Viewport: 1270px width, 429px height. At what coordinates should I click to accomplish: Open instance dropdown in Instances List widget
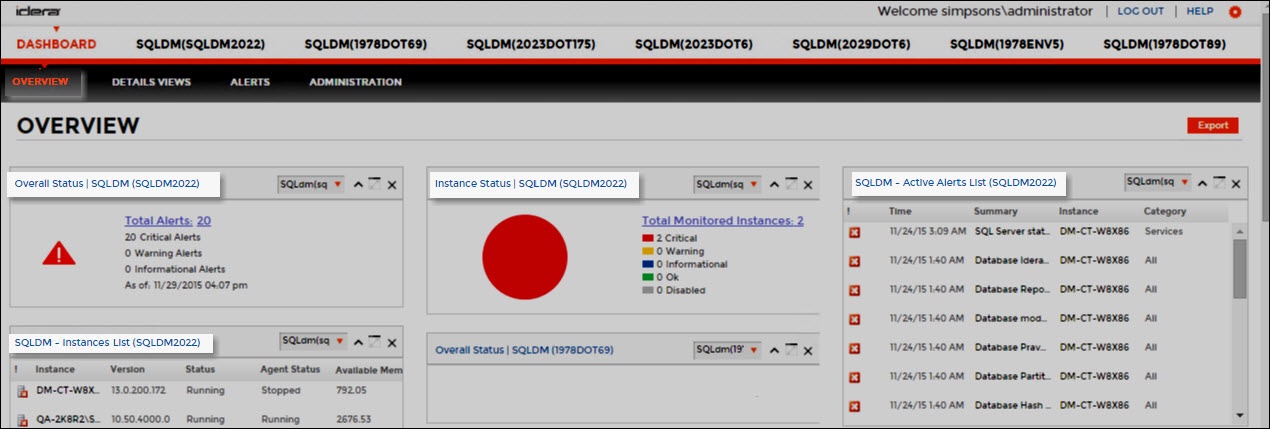point(312,341)
